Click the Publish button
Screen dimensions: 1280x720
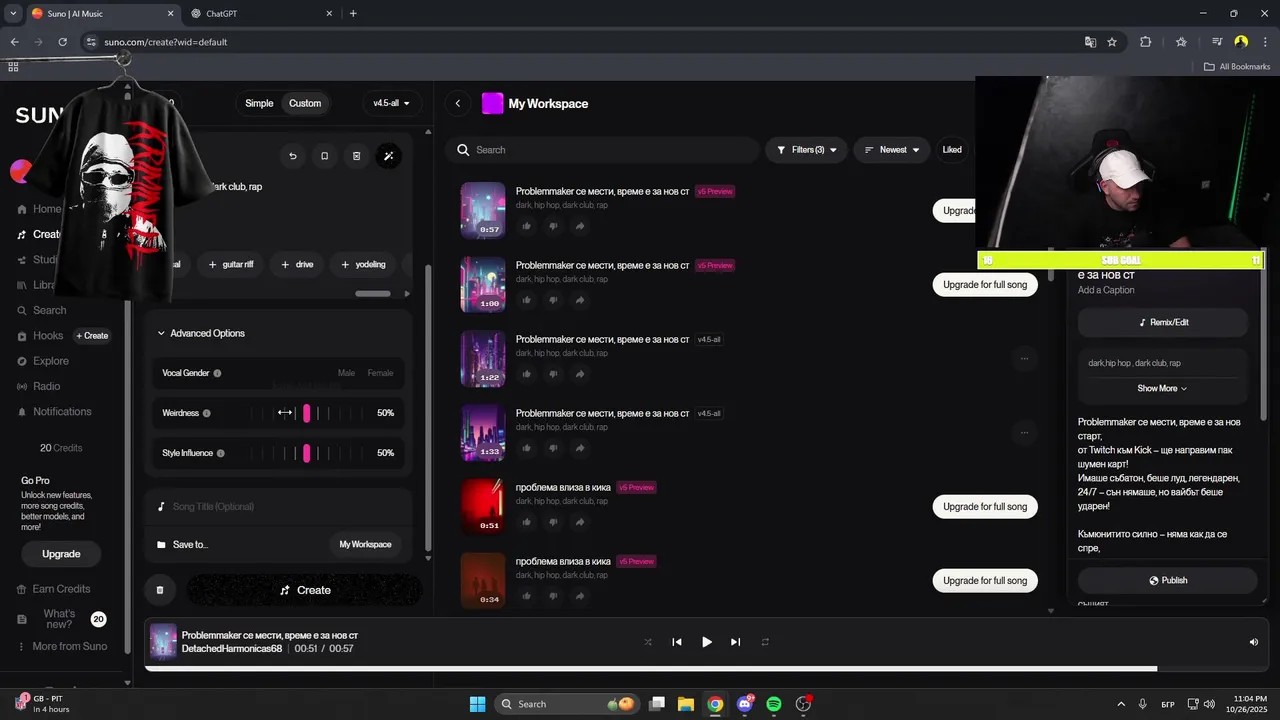click(x=1167, y=580)
